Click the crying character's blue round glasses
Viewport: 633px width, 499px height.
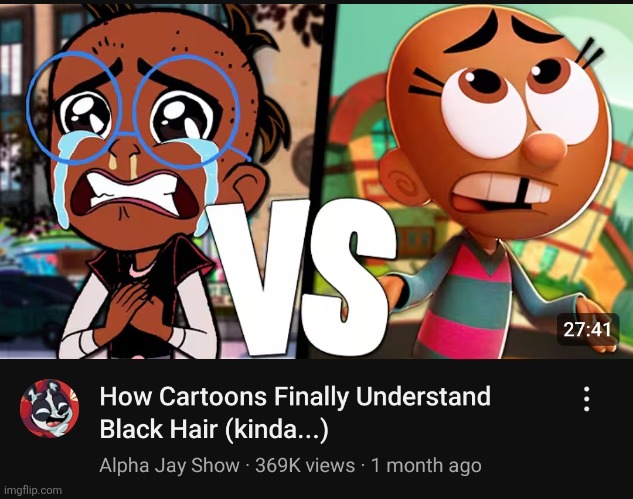[x=135, y=110]
